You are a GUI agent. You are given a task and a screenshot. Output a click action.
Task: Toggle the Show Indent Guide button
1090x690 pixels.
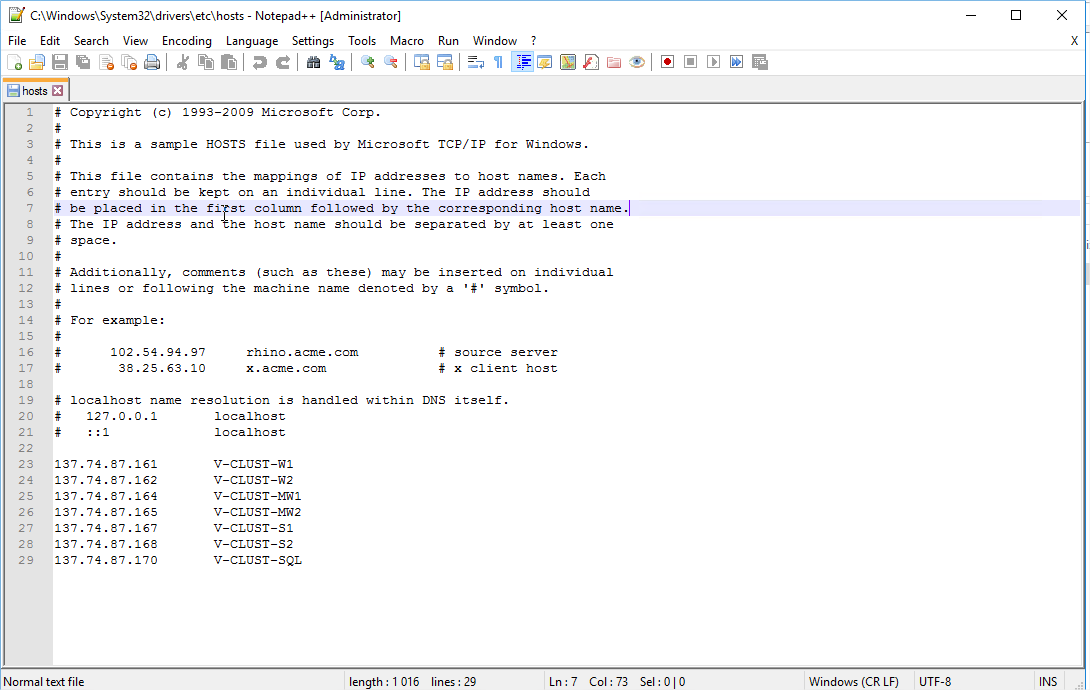[522, 62]
